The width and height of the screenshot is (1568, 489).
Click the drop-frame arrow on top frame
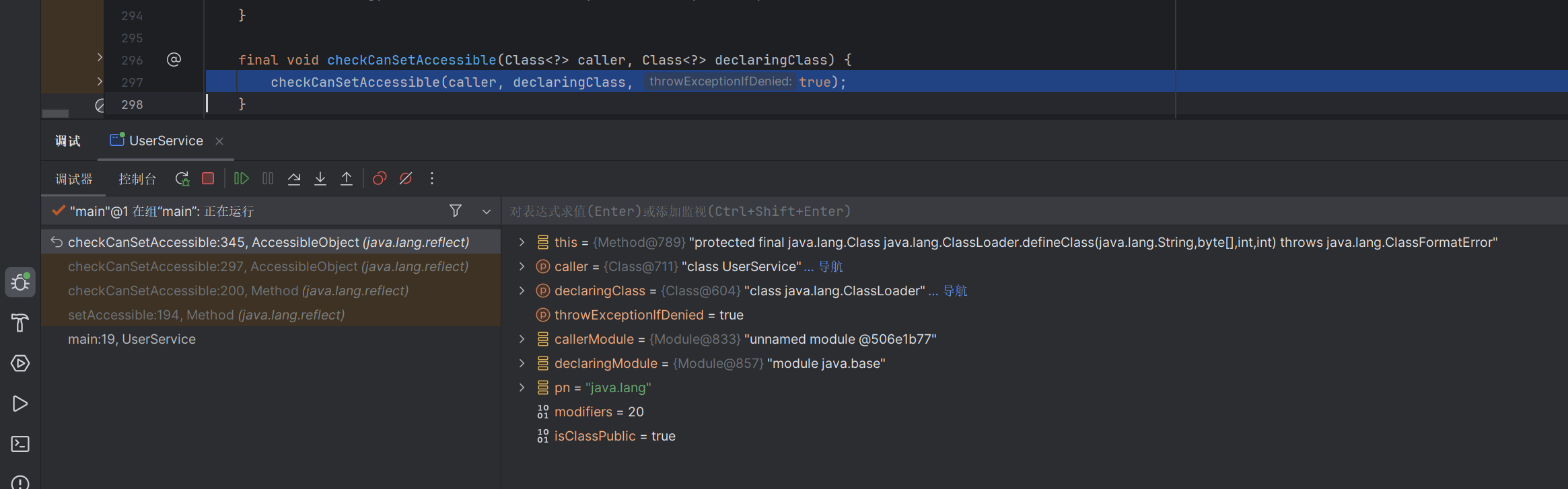57,242
